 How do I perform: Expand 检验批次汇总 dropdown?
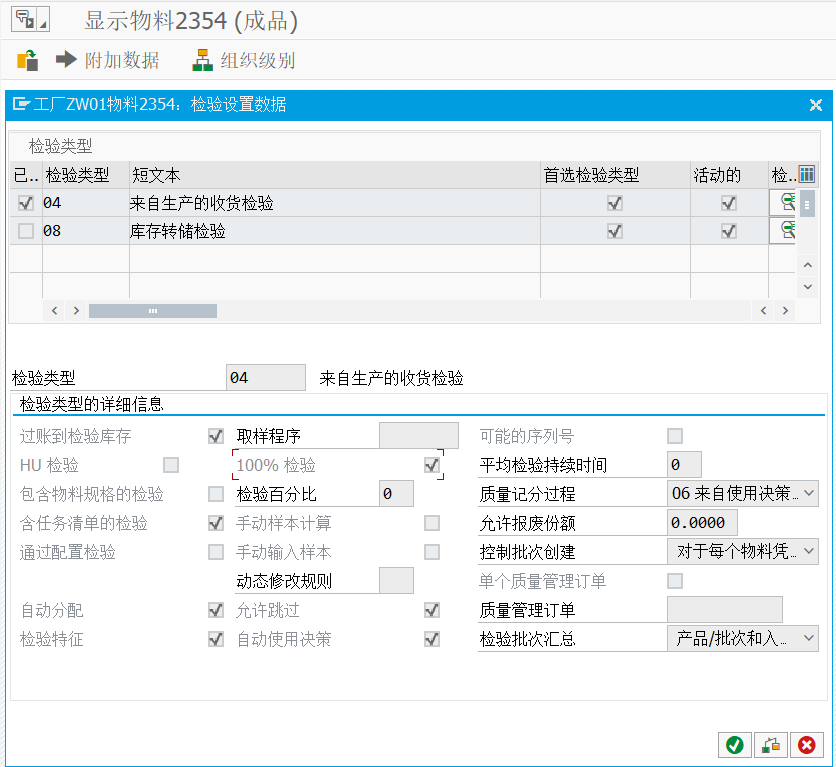tap(808, 638)
